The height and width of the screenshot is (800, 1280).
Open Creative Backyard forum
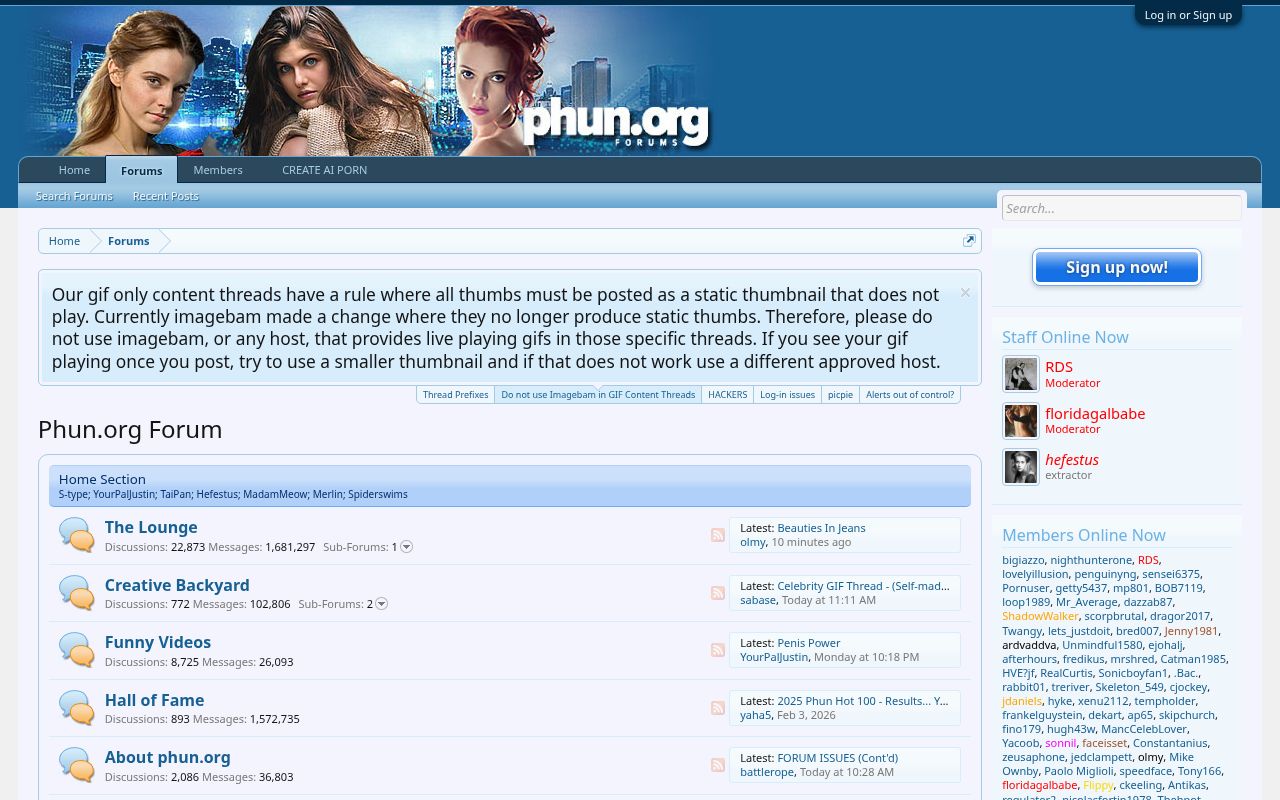click(177, 585)
